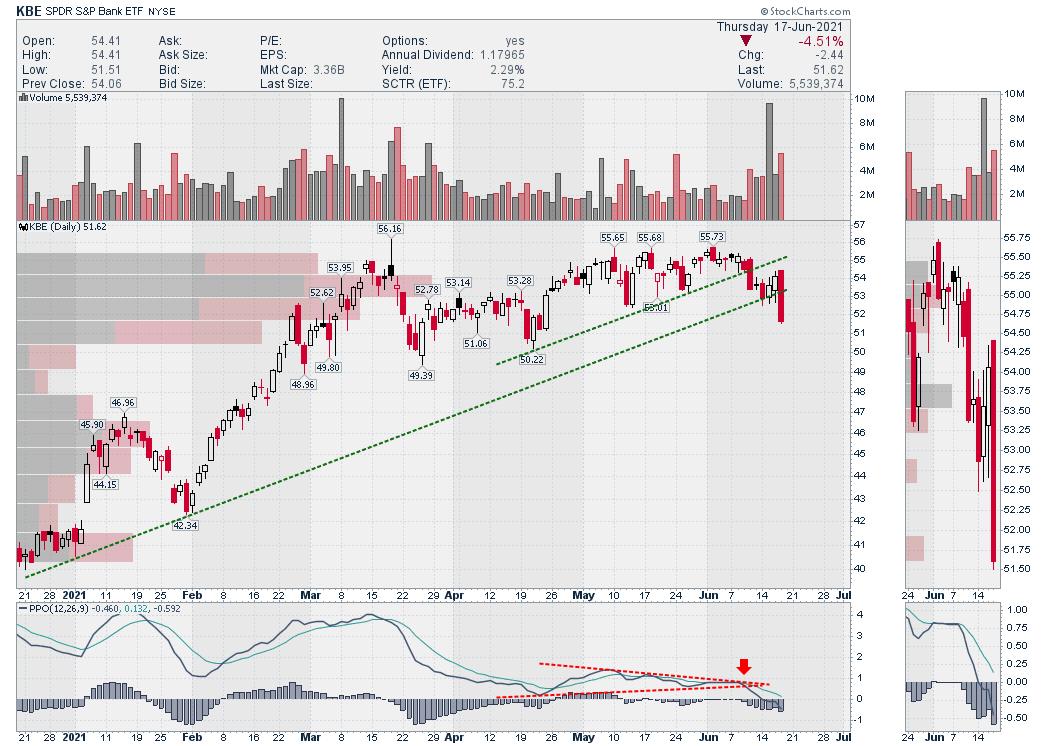Image resolution: width=1050 pixels, height=746 pixels.
Task: Click the Annual Dividend value 1.17965
Action: (502, 55)
